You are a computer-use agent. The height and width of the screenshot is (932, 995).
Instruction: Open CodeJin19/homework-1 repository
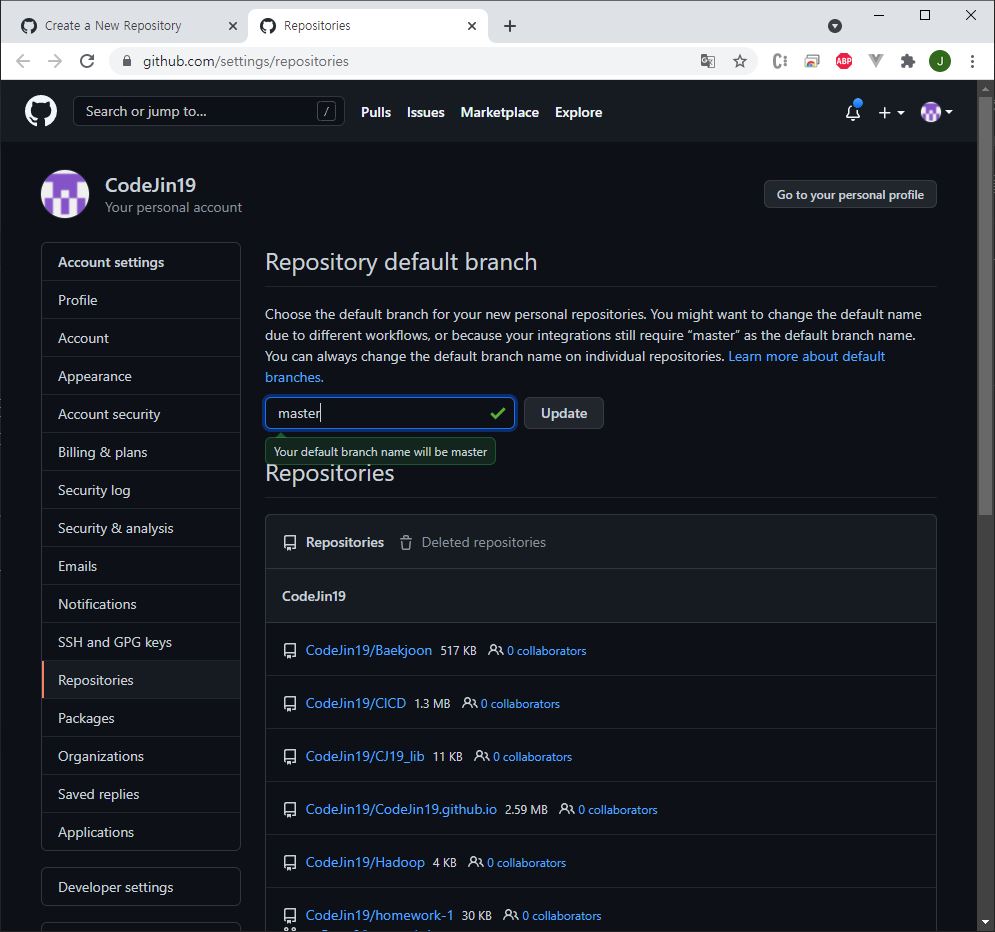pyautogui.click(x=379, y=916)
